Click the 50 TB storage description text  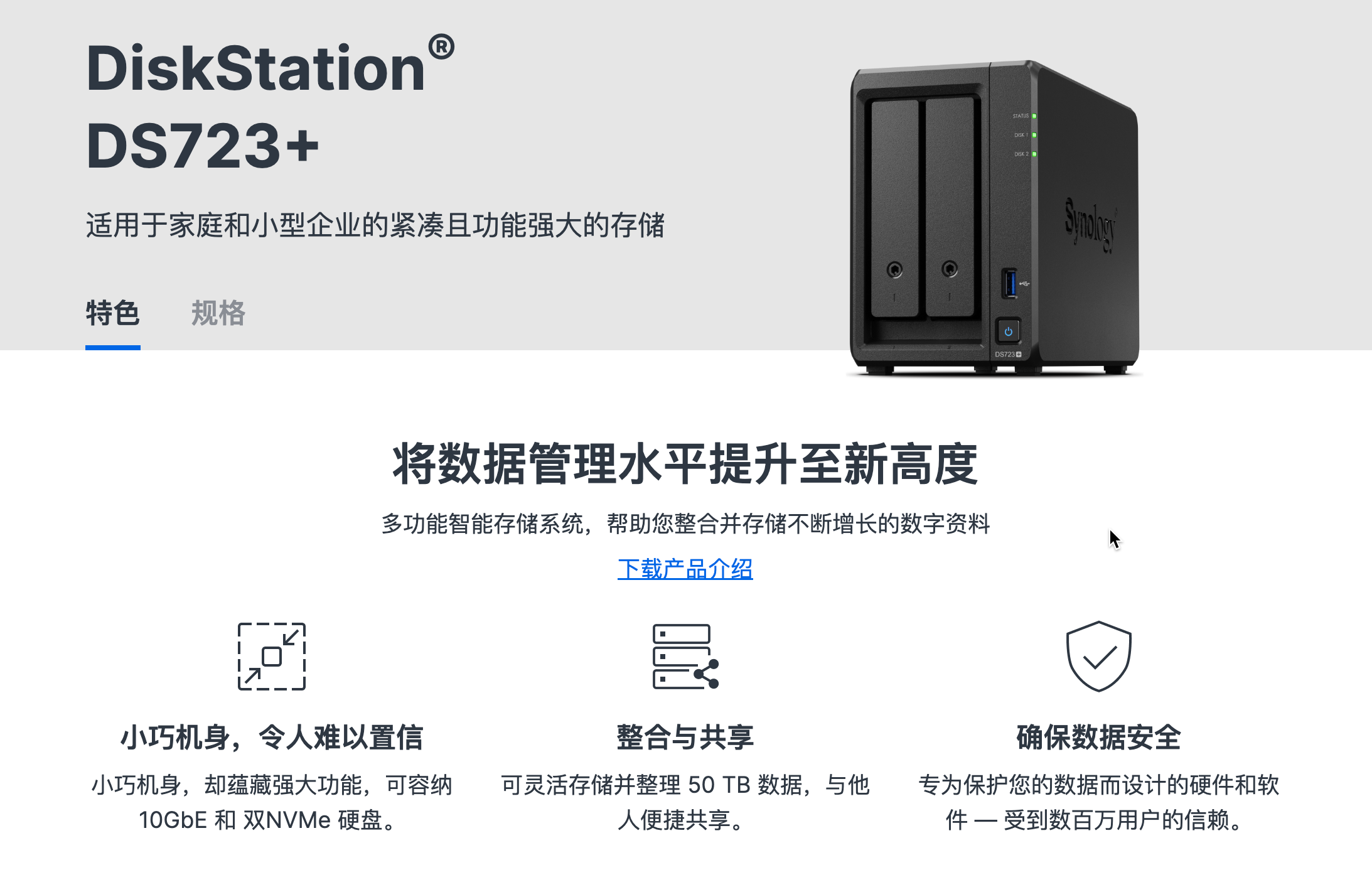(x=685, y=802)
